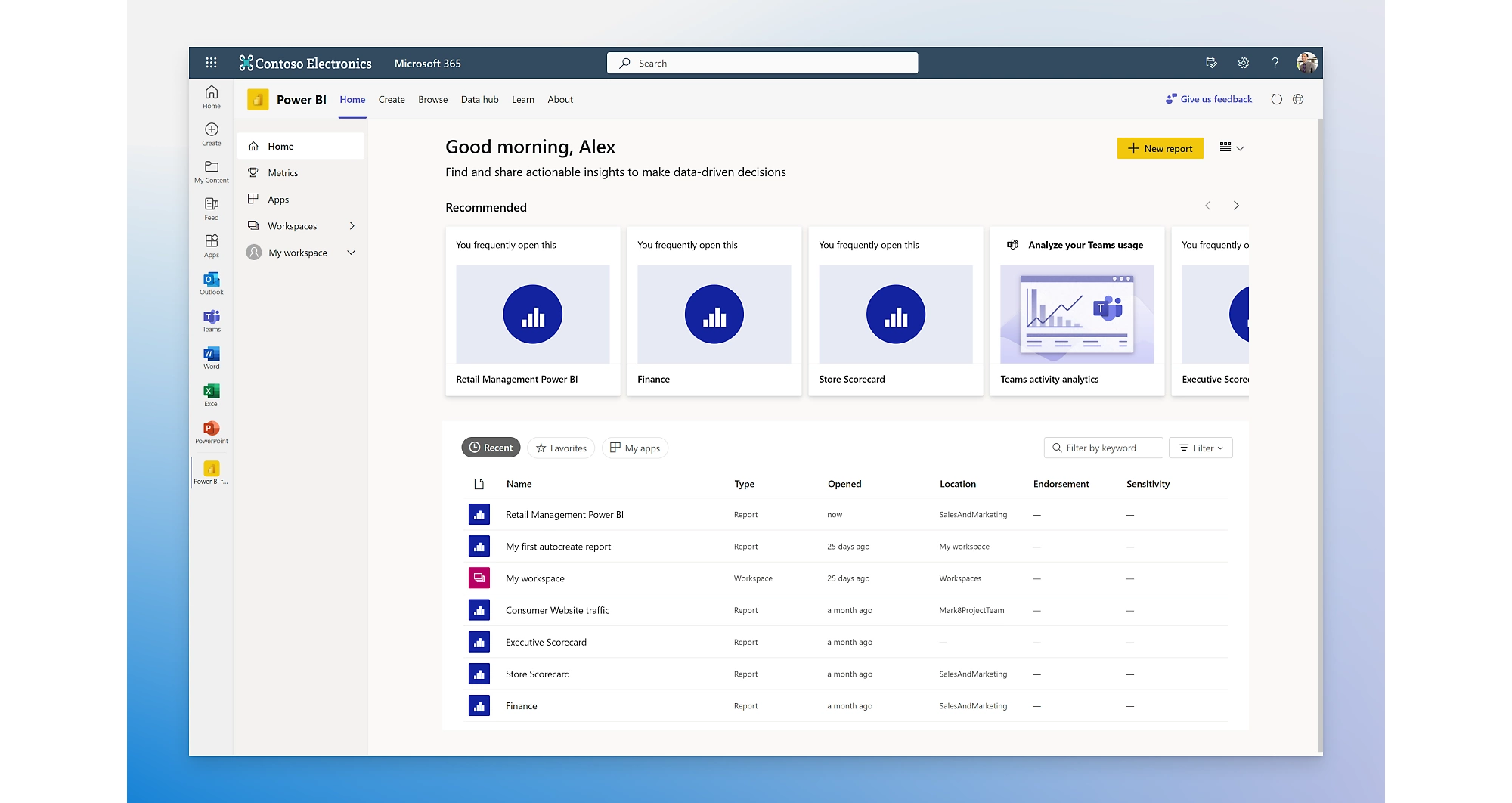
Task: Expand My workspace chevron
Action: 351,253
